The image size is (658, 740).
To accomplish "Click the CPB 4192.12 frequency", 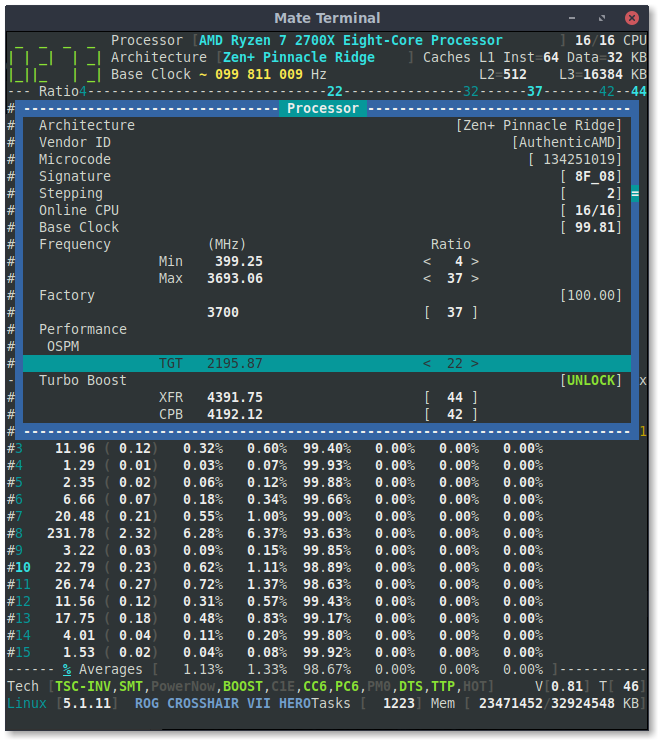I will 235,414.
